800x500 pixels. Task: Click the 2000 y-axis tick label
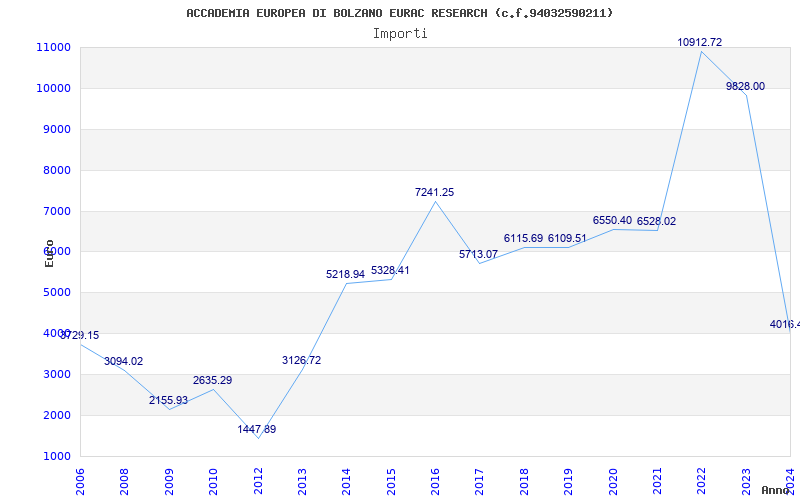(56, 415)
